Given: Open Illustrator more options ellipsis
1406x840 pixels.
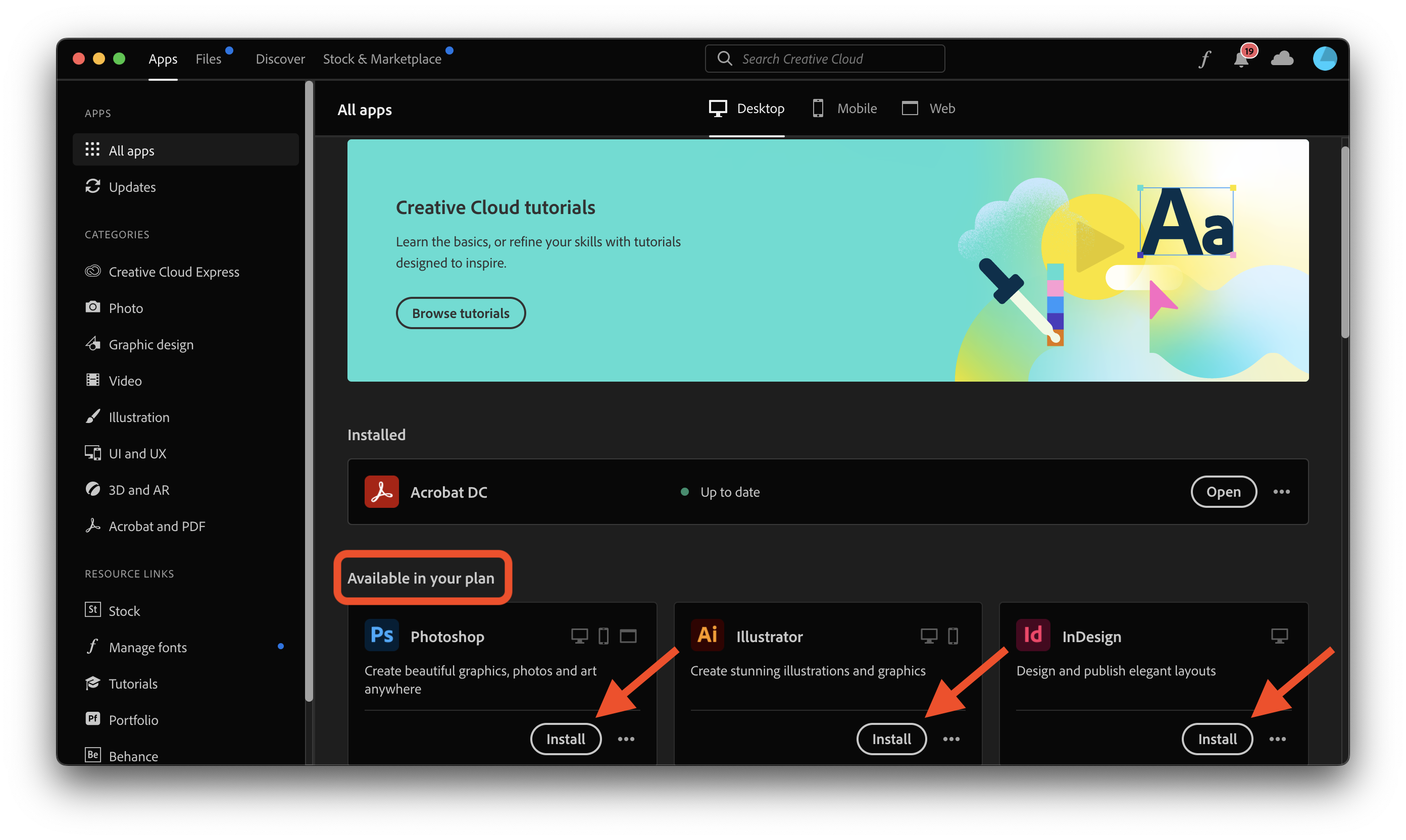Looking at the screenshot, I should [x=951, y=739].
